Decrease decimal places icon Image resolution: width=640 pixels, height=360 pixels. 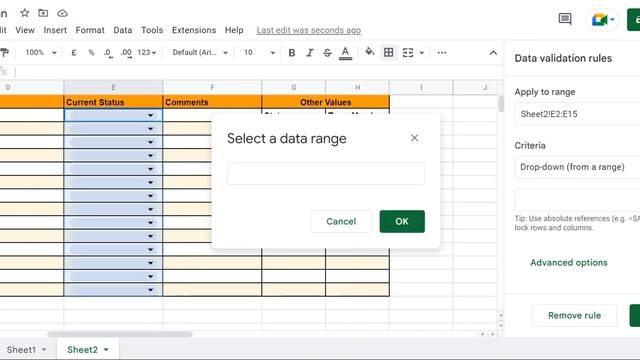pos(108,53)
